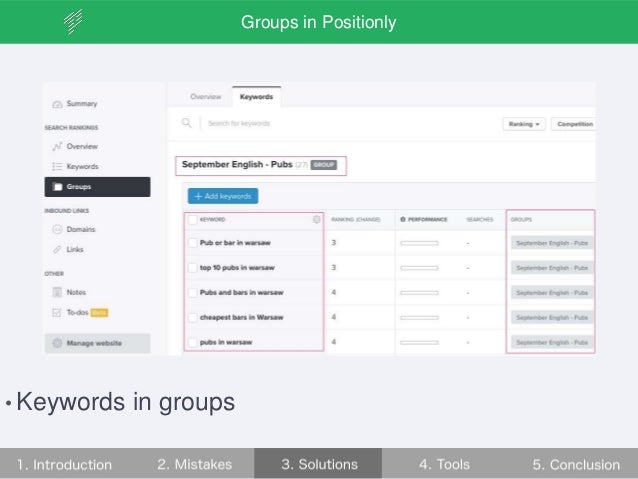
Task: Click the Searches column header
Action: 480,220
